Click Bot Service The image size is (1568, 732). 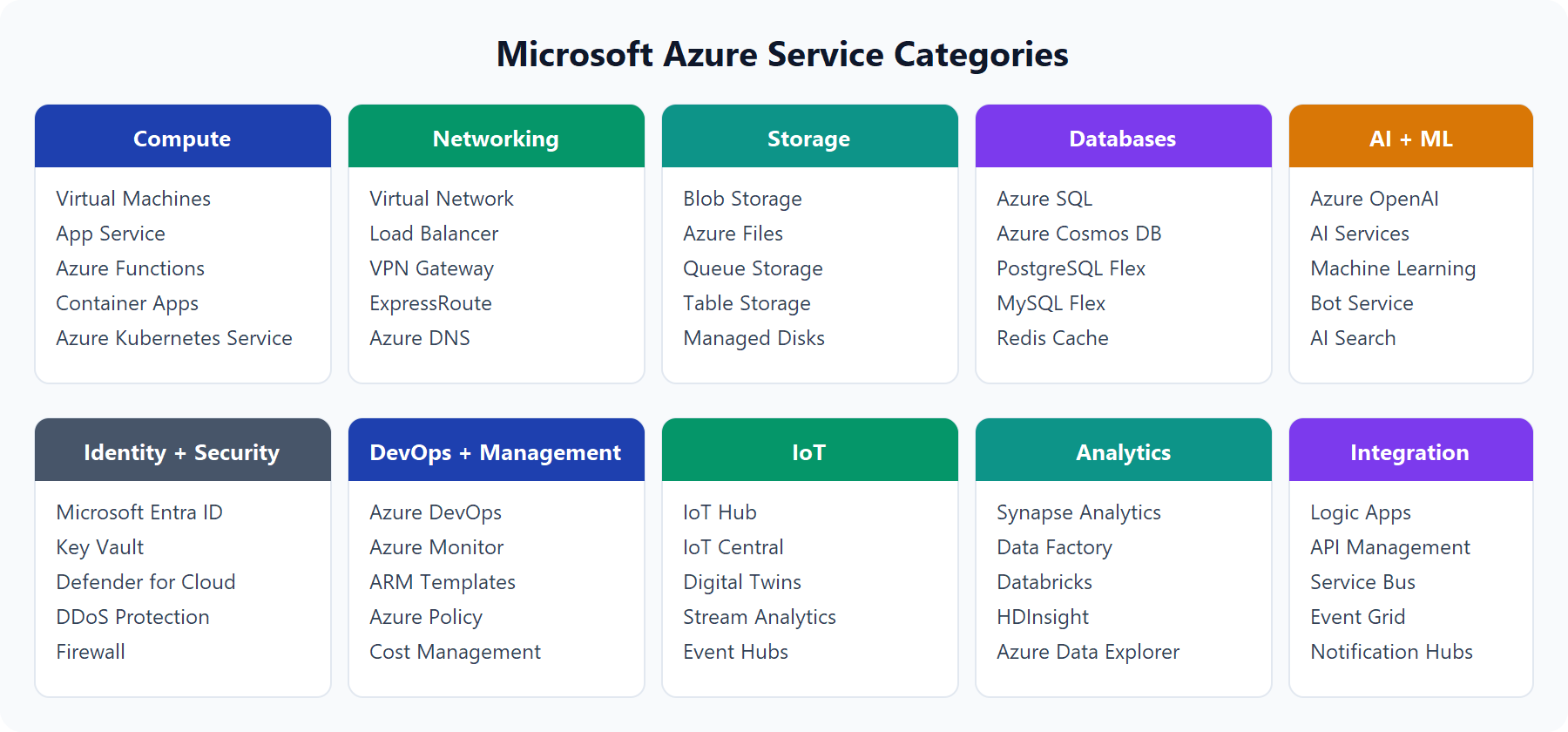tap(1362, 303)
